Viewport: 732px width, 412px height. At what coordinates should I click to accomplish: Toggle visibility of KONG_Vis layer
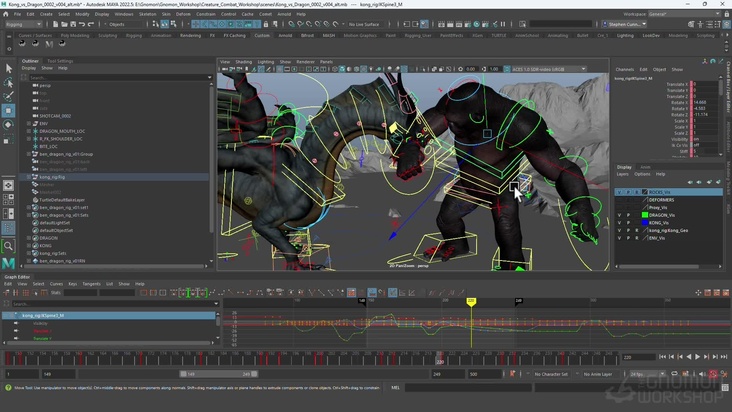[x=619, y=222]
